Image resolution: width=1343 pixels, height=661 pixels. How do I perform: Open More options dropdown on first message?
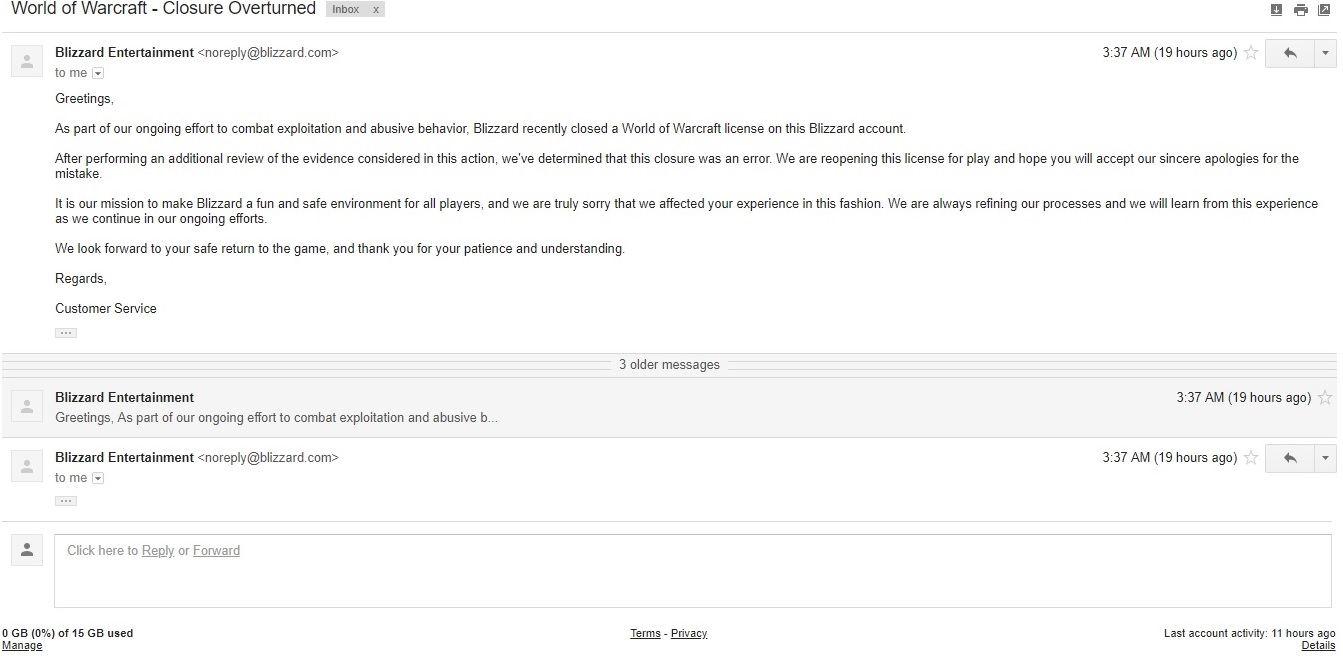pos(1325,53)
